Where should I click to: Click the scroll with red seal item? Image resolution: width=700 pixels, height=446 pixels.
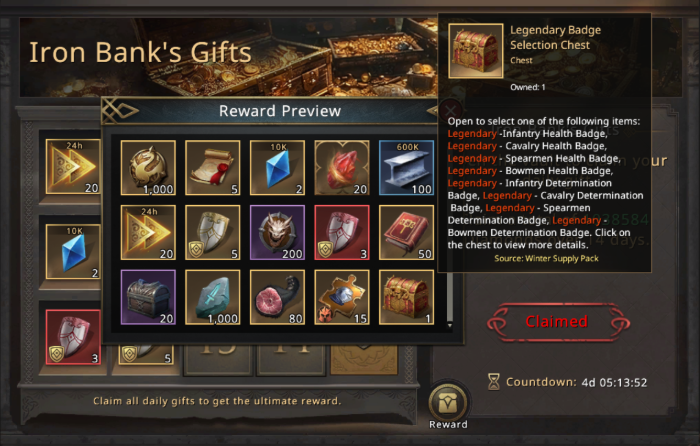pos(212,168)
